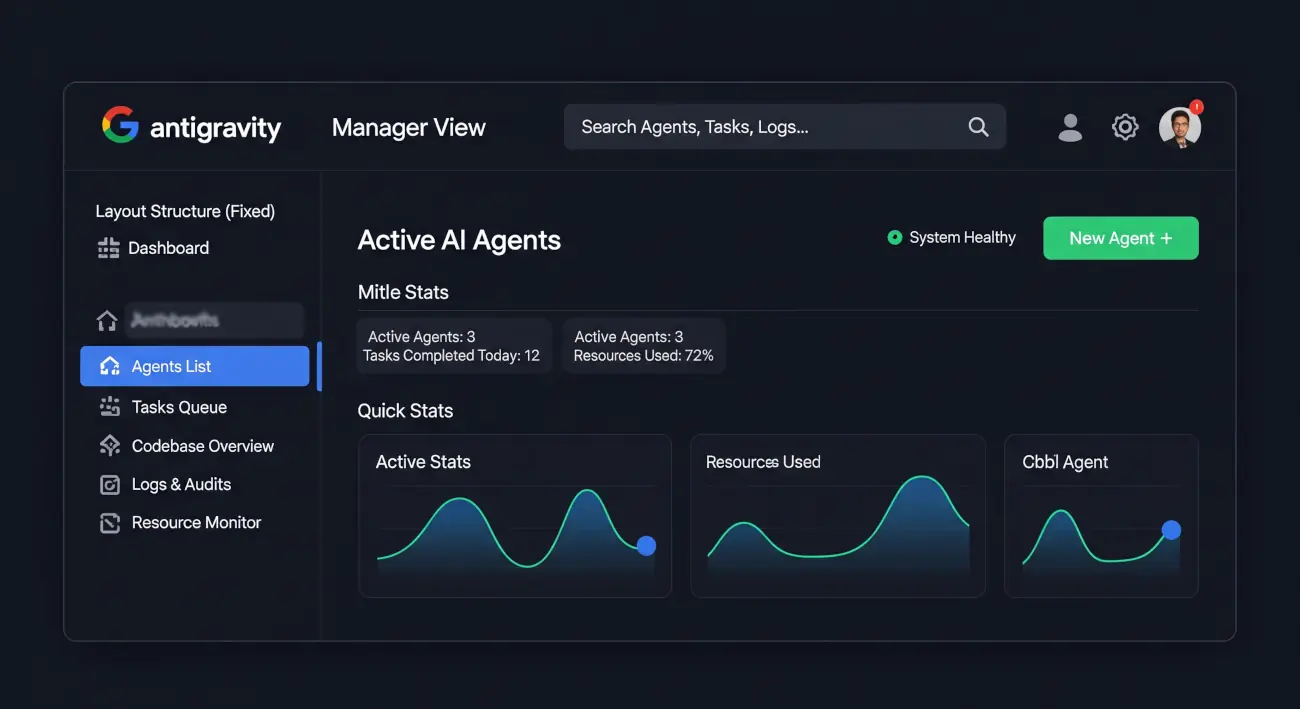This screenshot has width=1300, height=709.
Task: Click the Google logo in the header
Action: click(x=120, y=126)
